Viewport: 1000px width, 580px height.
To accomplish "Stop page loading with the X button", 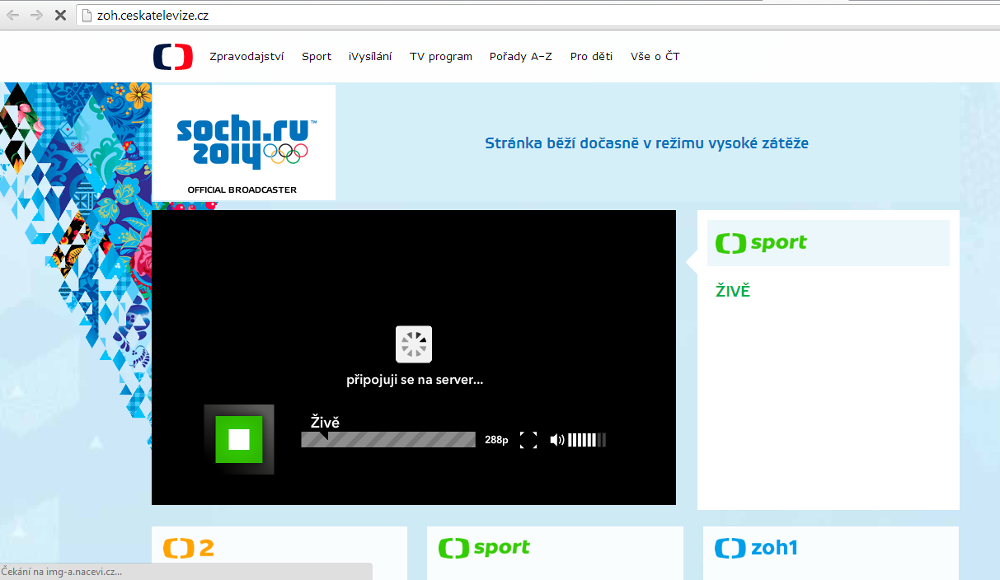I will tap(61, 15).
